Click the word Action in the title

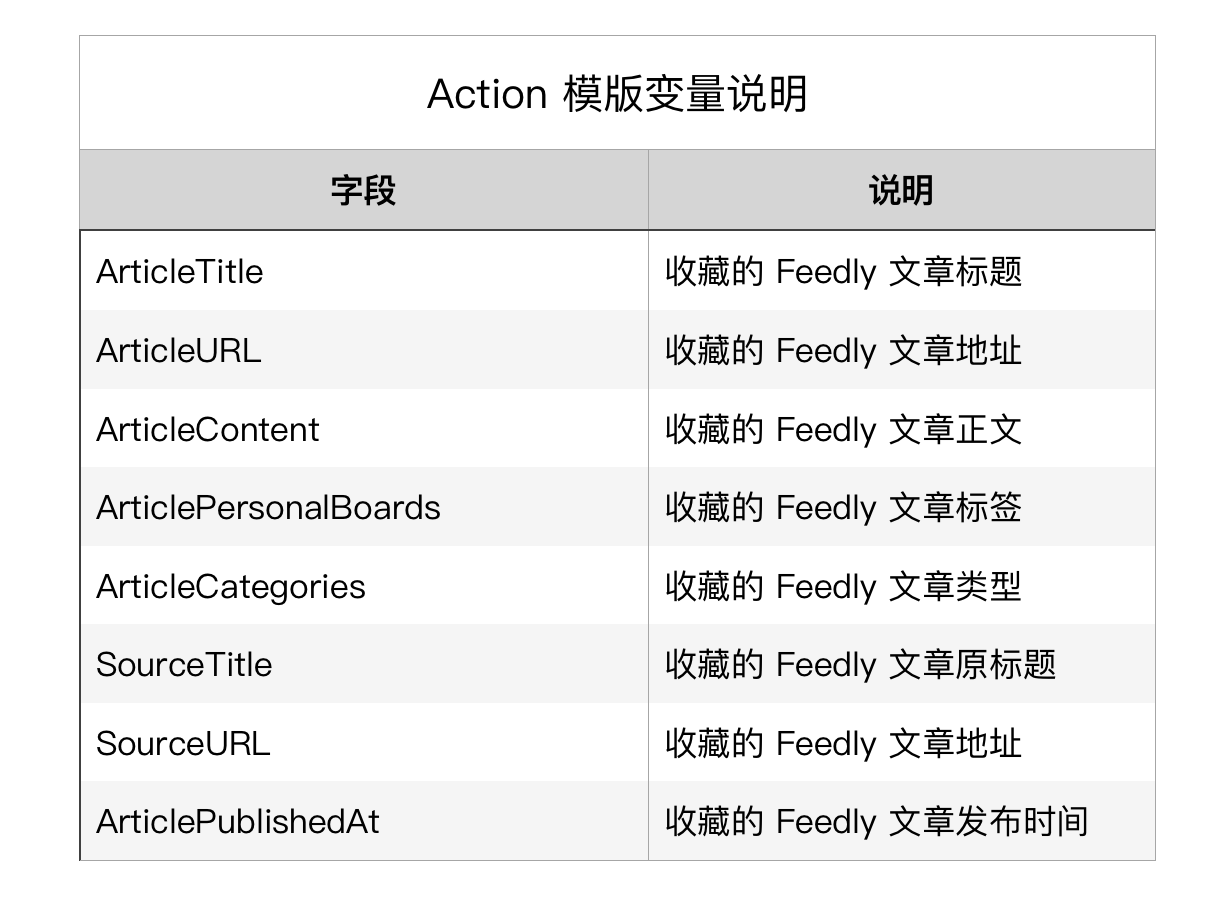486,95
